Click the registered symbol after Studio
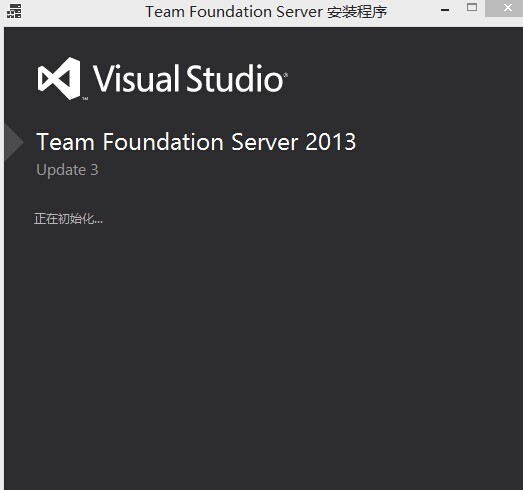This screenshot has width=523, height=490. (285, 75)
